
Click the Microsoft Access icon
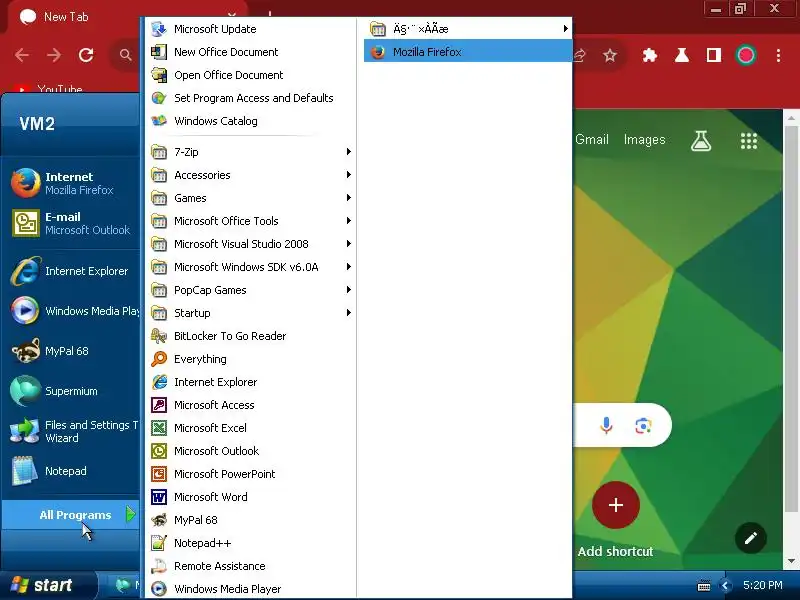coord(159,405)
